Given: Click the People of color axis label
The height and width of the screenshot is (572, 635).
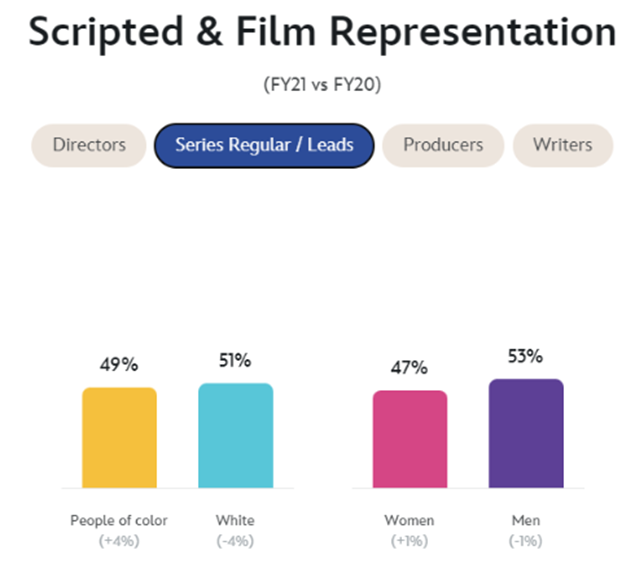Looking at the screenshot, I should 119,521.
